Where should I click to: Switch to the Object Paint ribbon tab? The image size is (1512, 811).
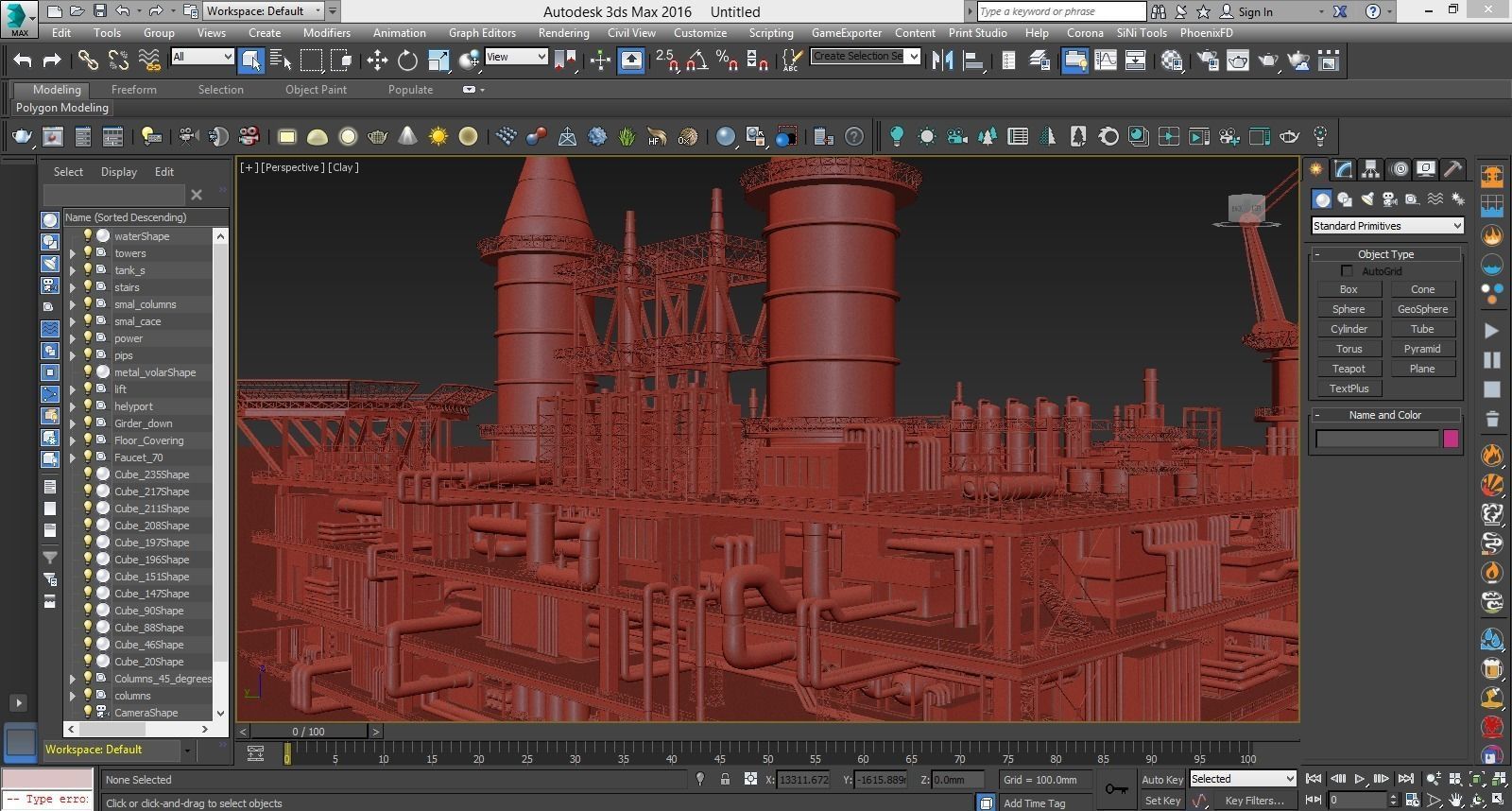[316, 90]
